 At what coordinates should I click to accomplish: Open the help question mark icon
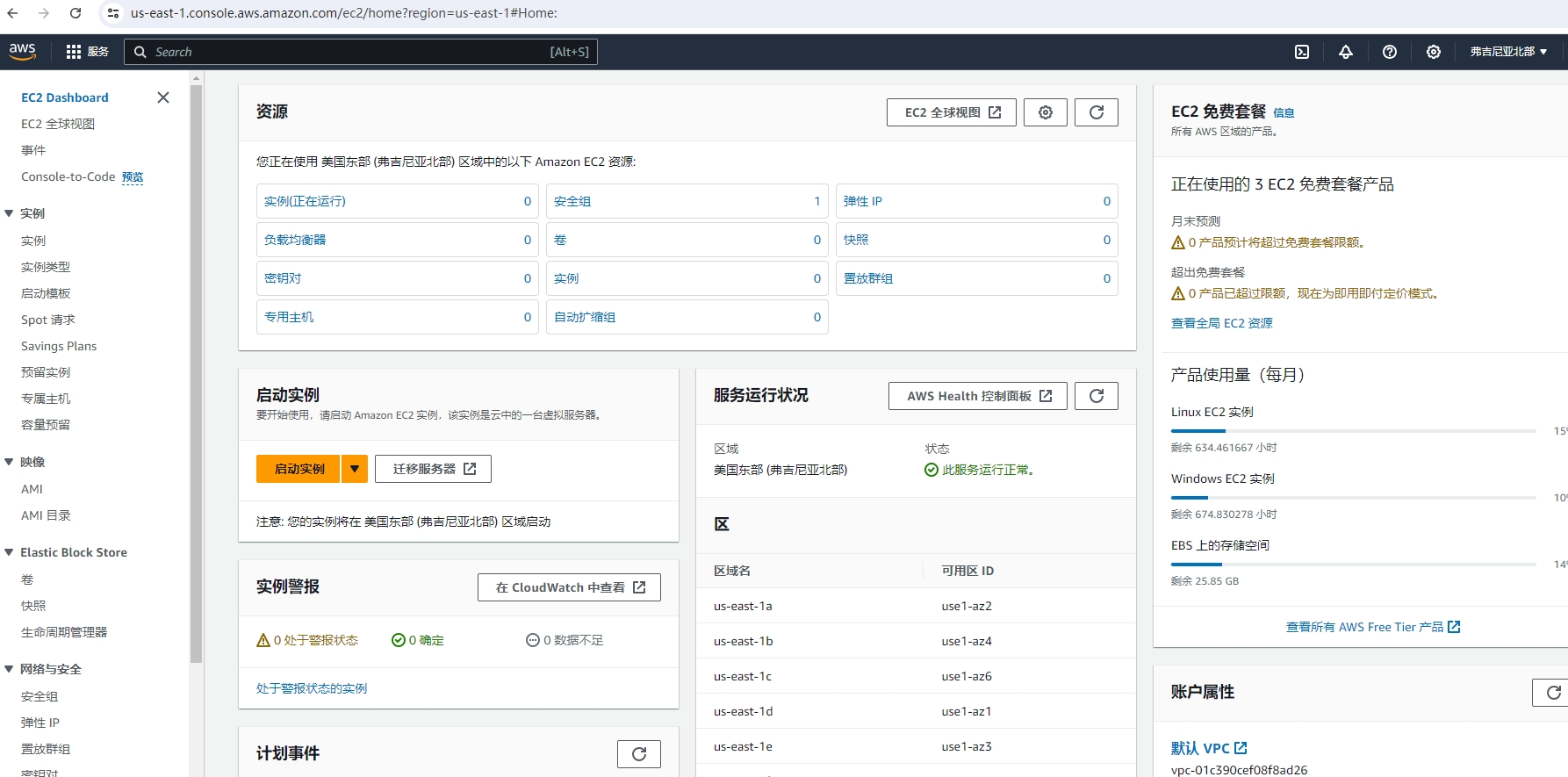tap(1390, 52)
